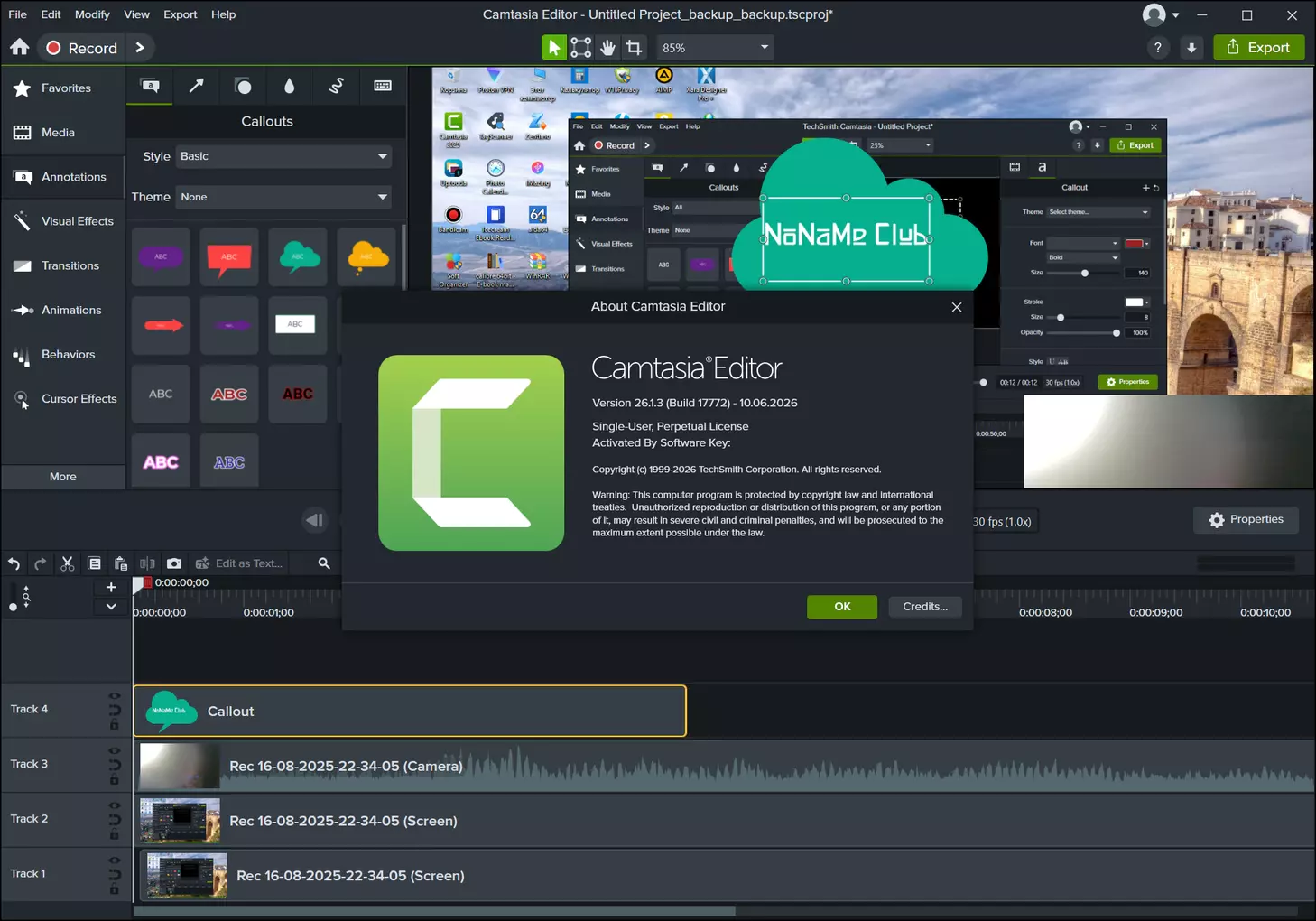The width and height of the screenshot is (1316, 921).
Task: Paste media with the clipboard icon
Action: point(121,563)
